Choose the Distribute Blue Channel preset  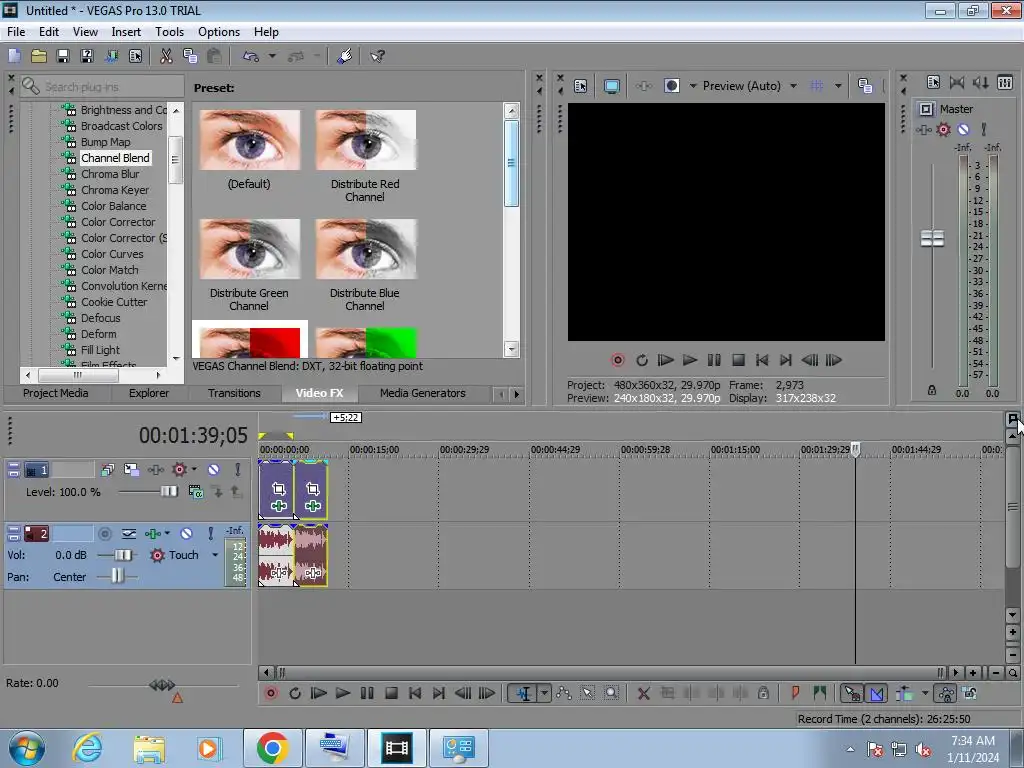click(365, 265)
